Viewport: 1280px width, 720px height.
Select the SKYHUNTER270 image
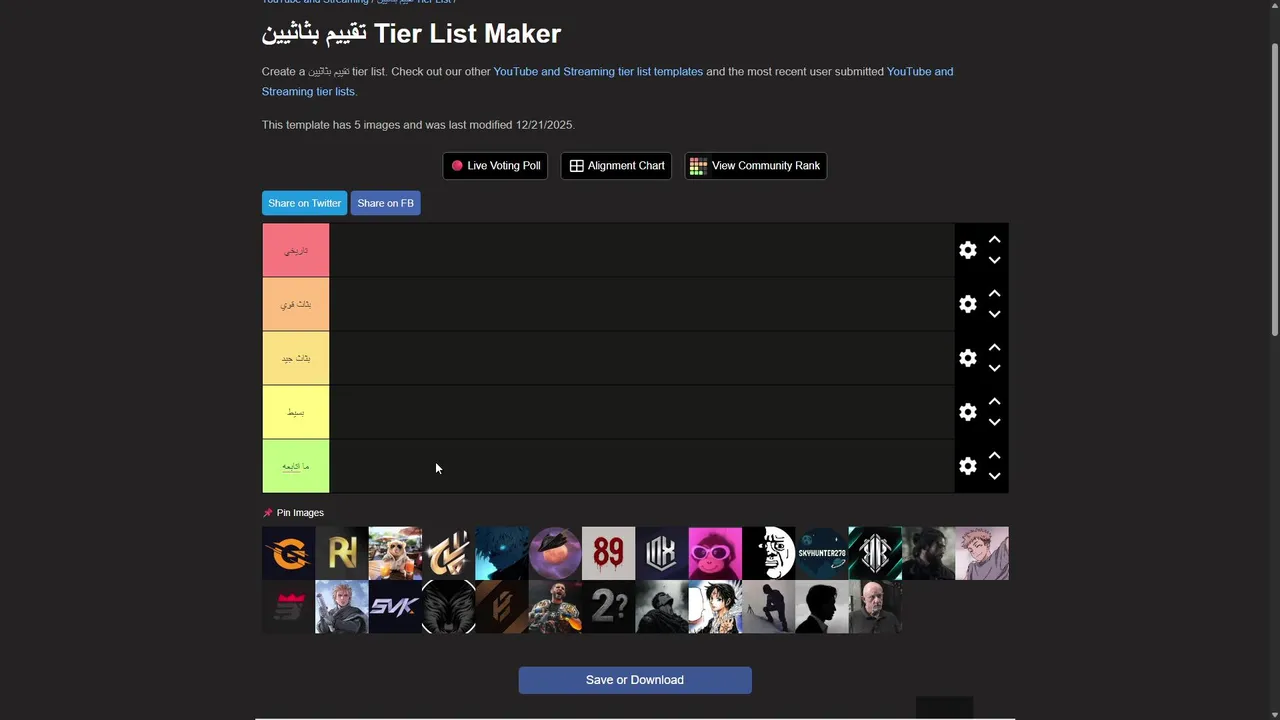pos(822,553)
